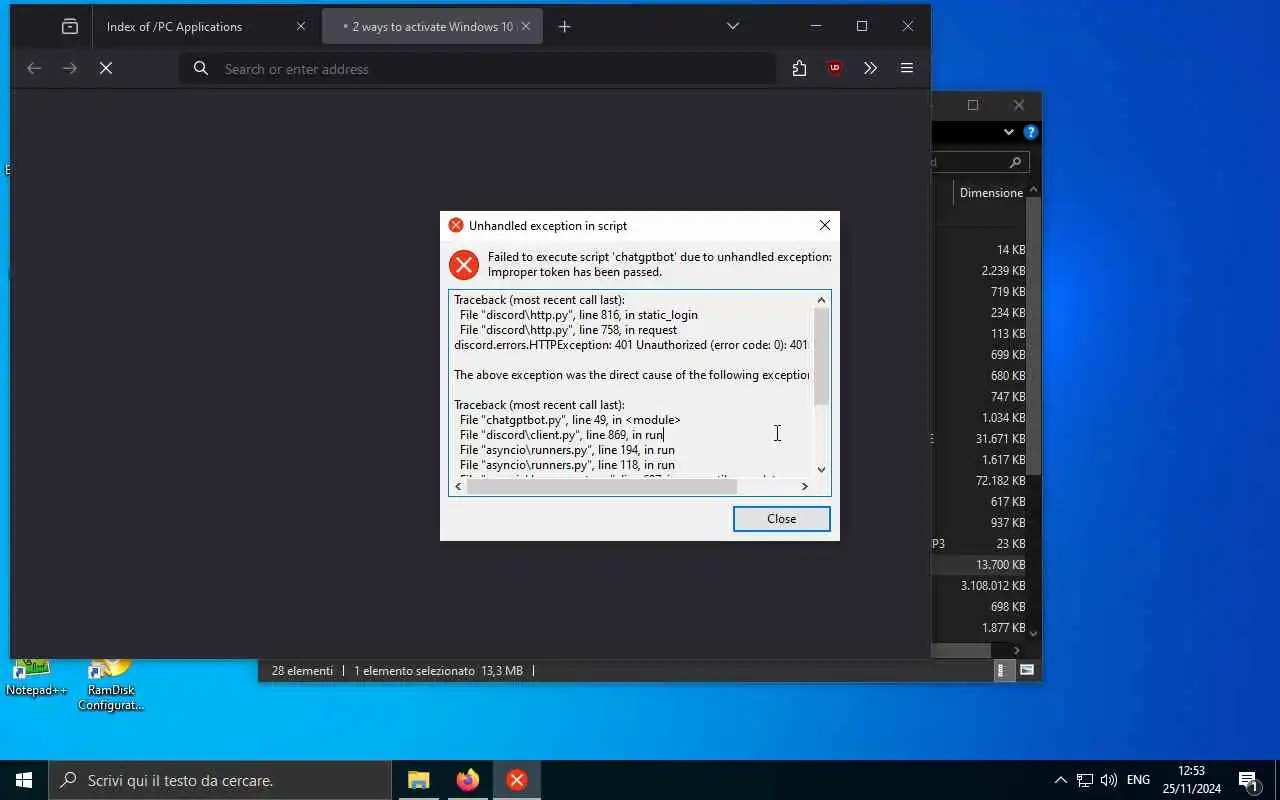Go back one page in browser
Image resolution: width=1280 pixels, height=800 pixels.
click(x=34, y=68)
